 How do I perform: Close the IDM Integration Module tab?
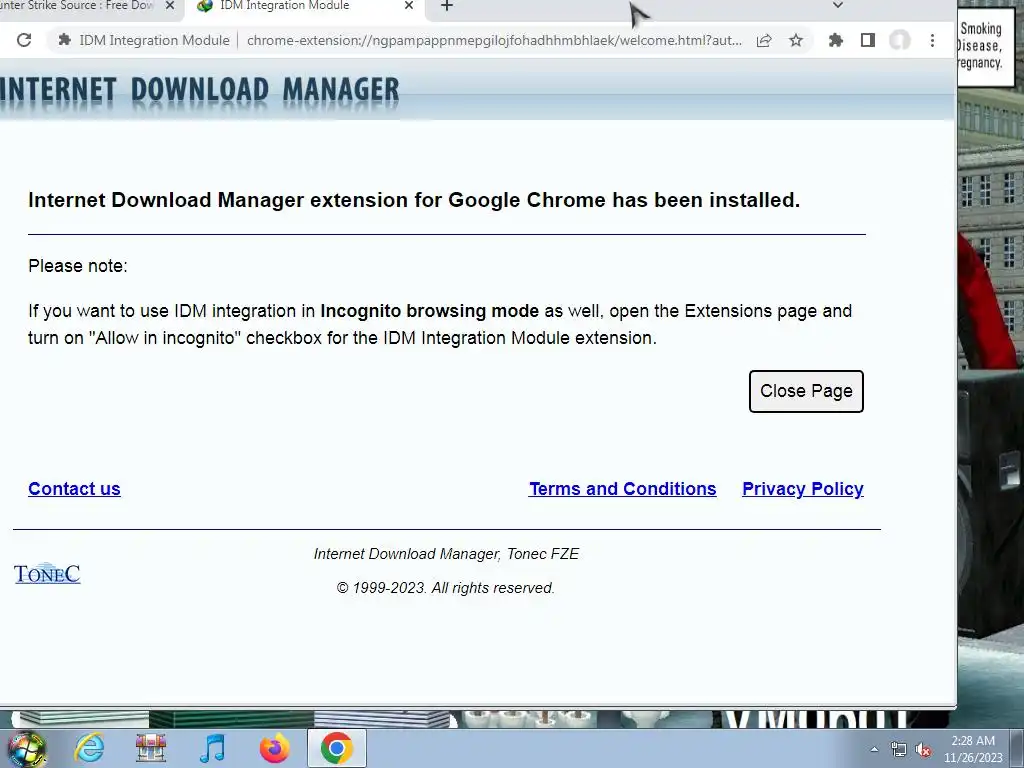(409, 5)
